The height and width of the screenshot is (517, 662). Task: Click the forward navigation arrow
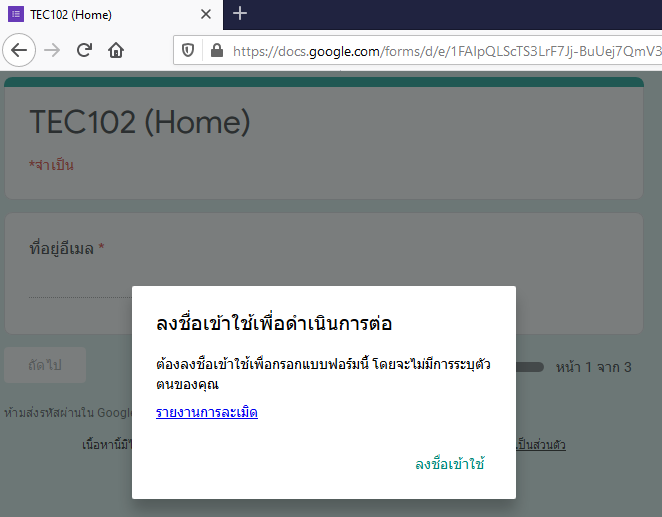(53, 50)
